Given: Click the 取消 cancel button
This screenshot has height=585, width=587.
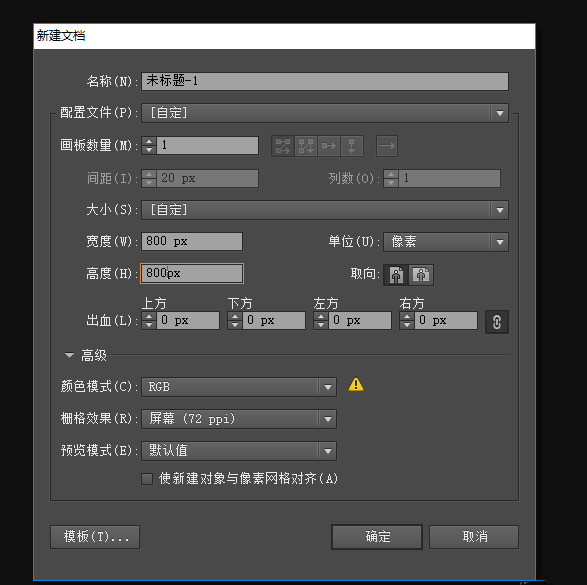Looking at the screenshot, I should point(474,537).
